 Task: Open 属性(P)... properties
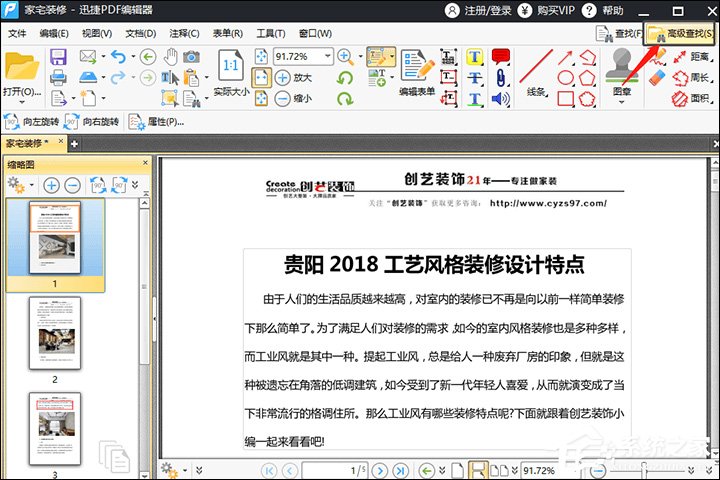click(x=157, y=122)
